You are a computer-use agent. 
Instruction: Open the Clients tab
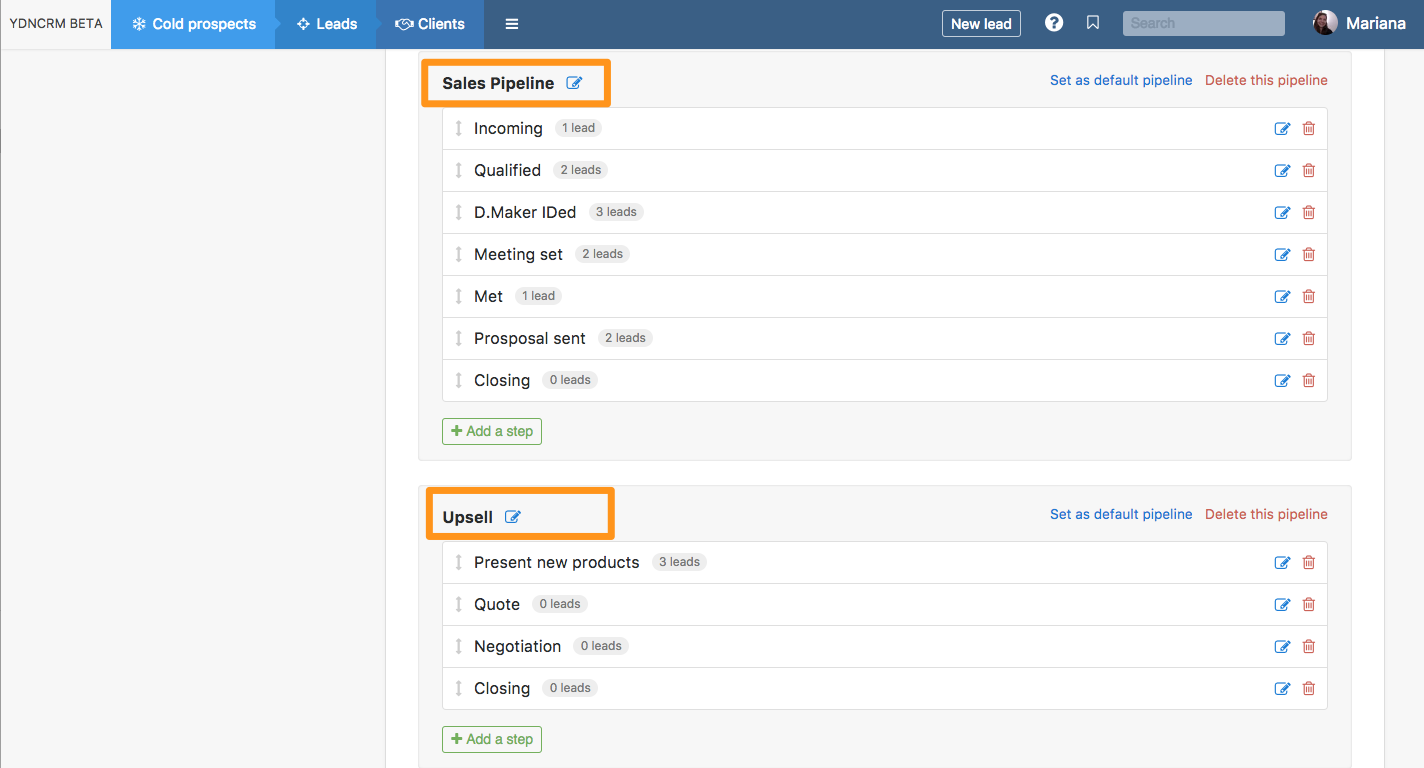pos(430,24)
